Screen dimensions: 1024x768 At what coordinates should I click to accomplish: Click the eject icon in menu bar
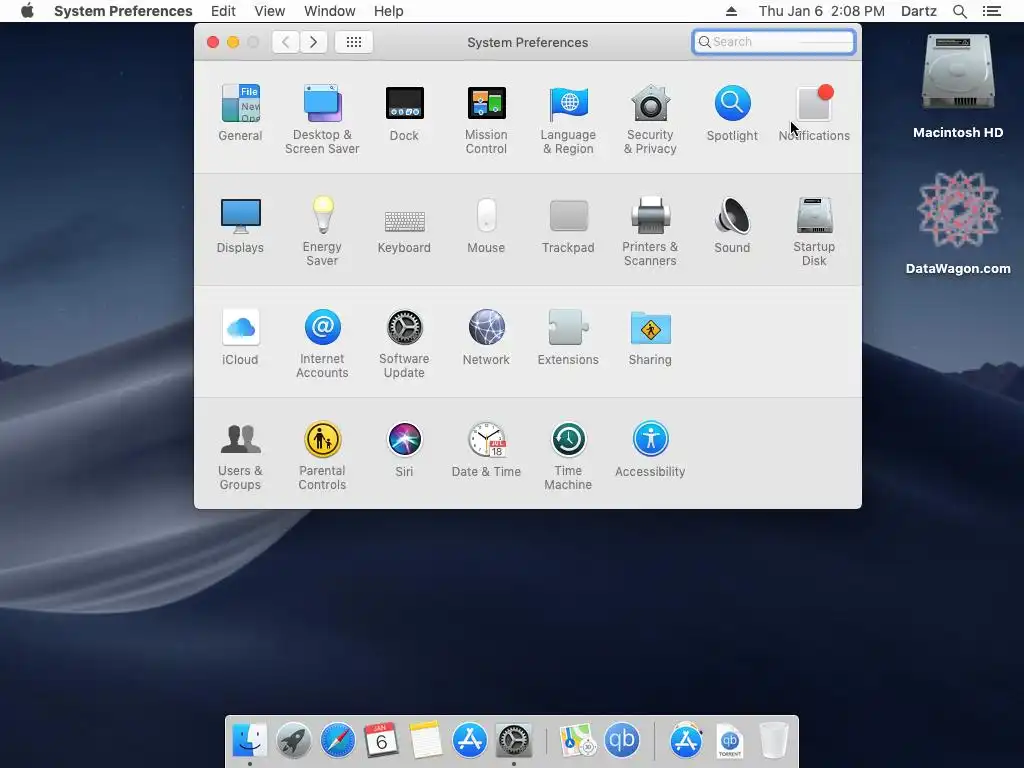[x=731, y=11]
